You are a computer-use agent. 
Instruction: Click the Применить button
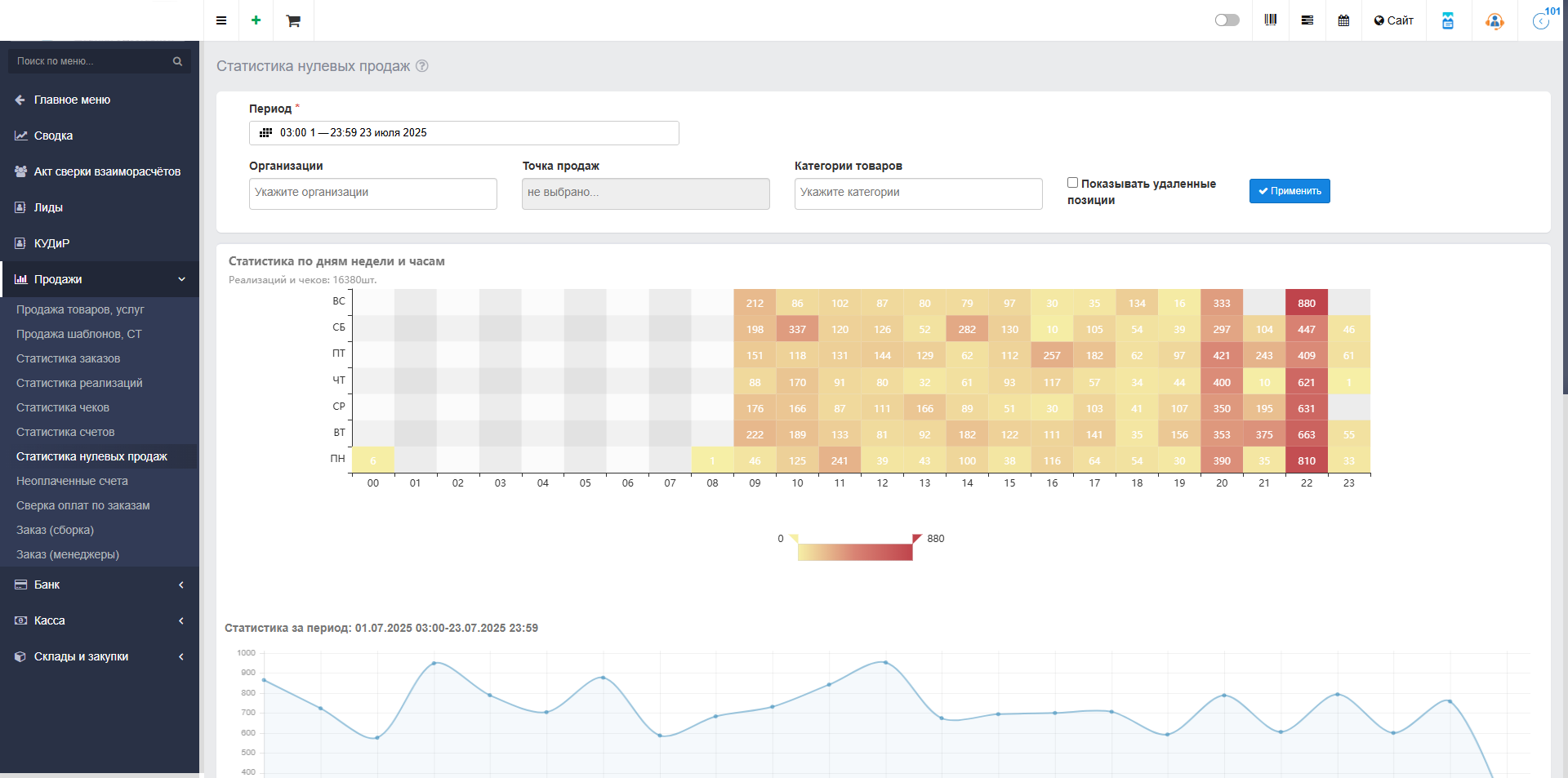pos(1290,191)
